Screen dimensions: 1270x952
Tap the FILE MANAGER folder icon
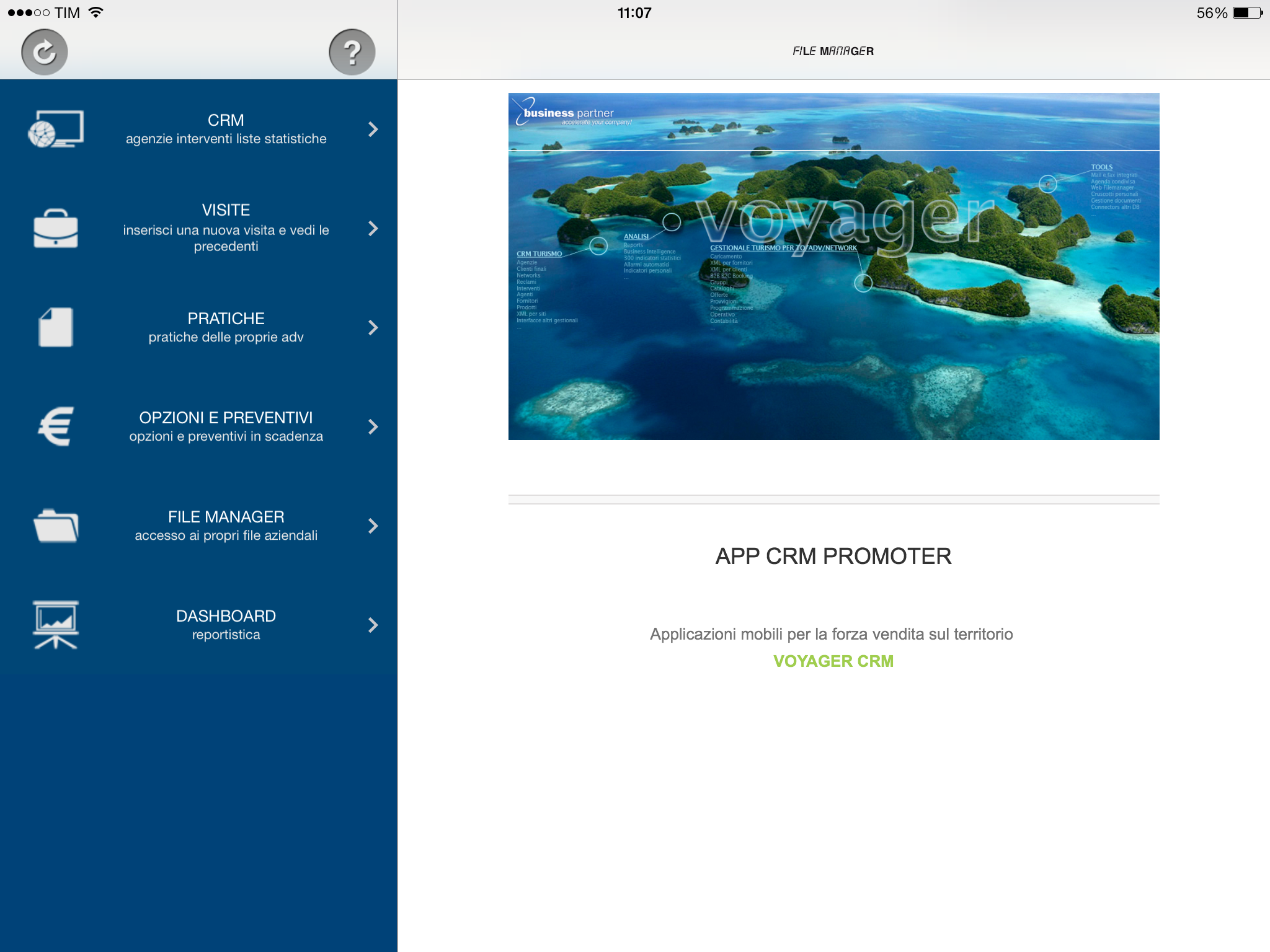point(56,526)
